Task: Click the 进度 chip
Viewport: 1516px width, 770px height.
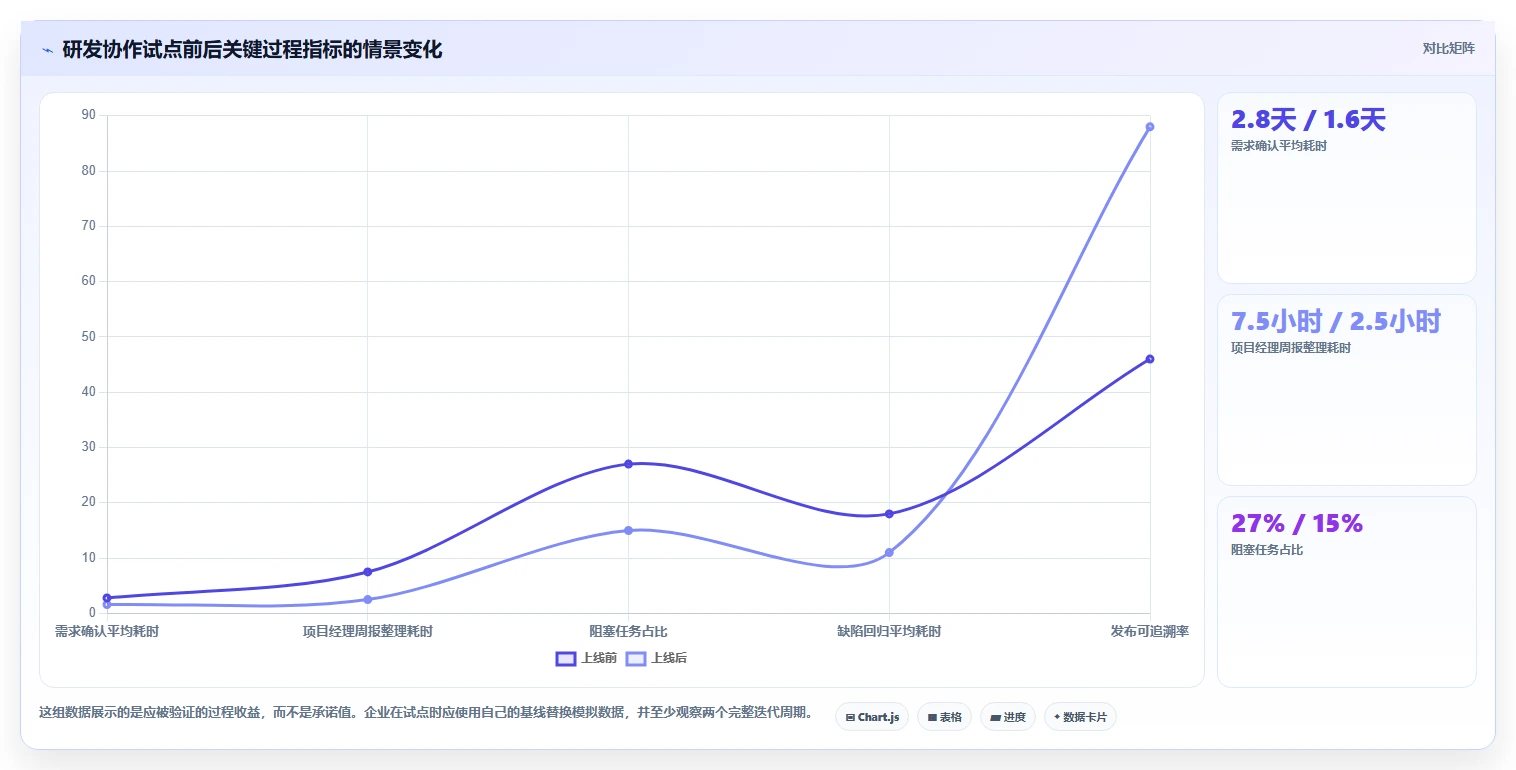Action: click(1007, 717)
